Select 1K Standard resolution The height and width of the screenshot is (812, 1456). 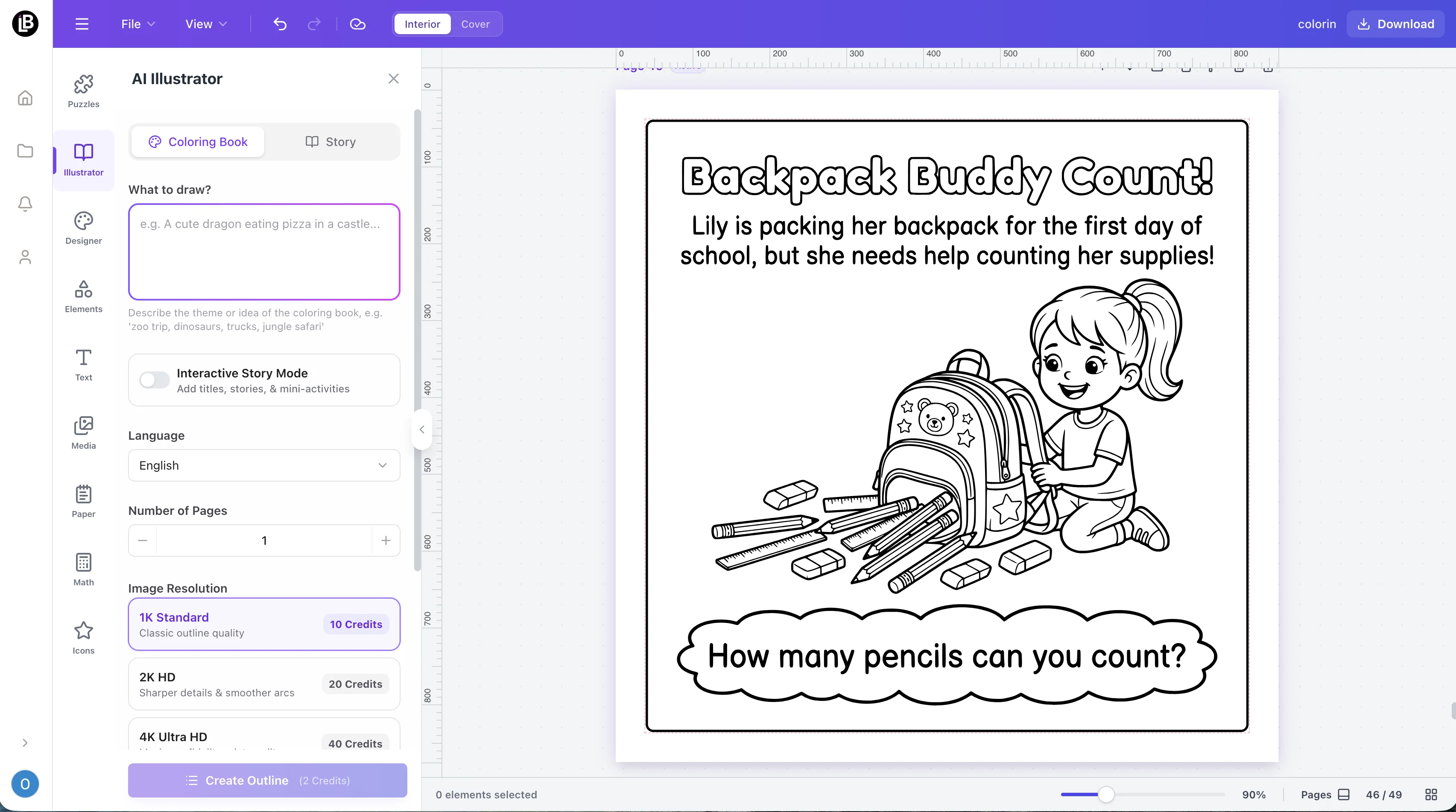[264, 625]
